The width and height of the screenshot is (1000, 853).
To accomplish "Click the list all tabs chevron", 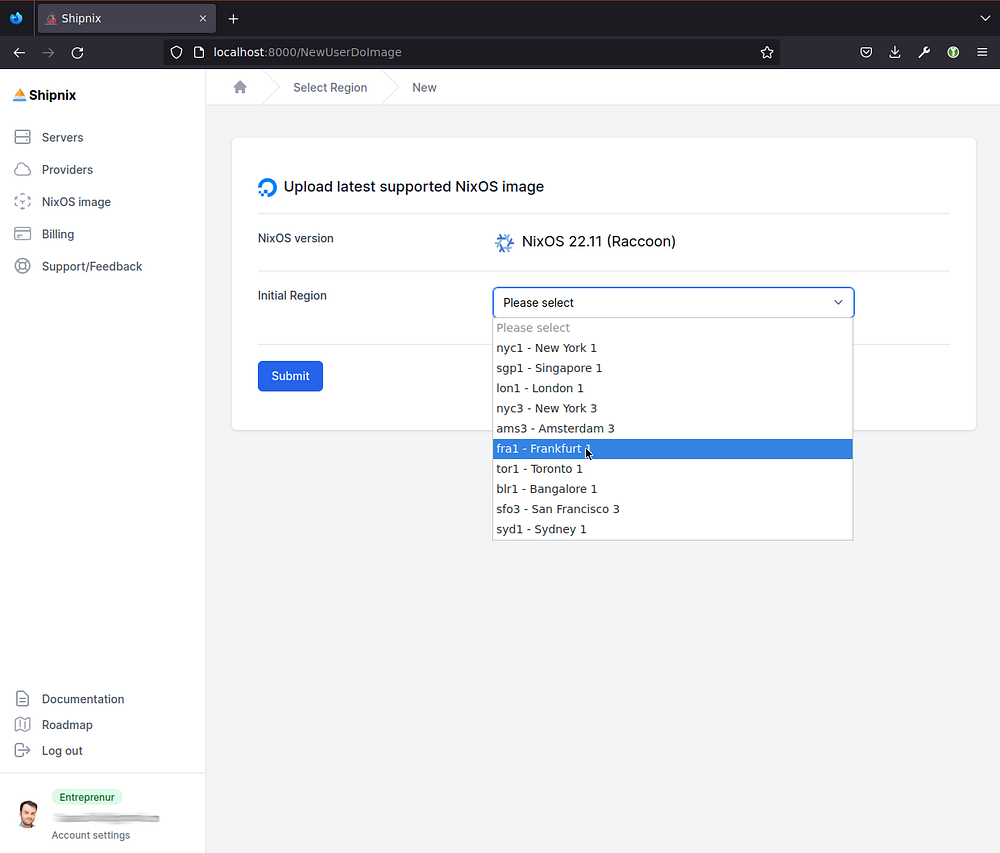I will pyautogui.click(x=985, y=18).
